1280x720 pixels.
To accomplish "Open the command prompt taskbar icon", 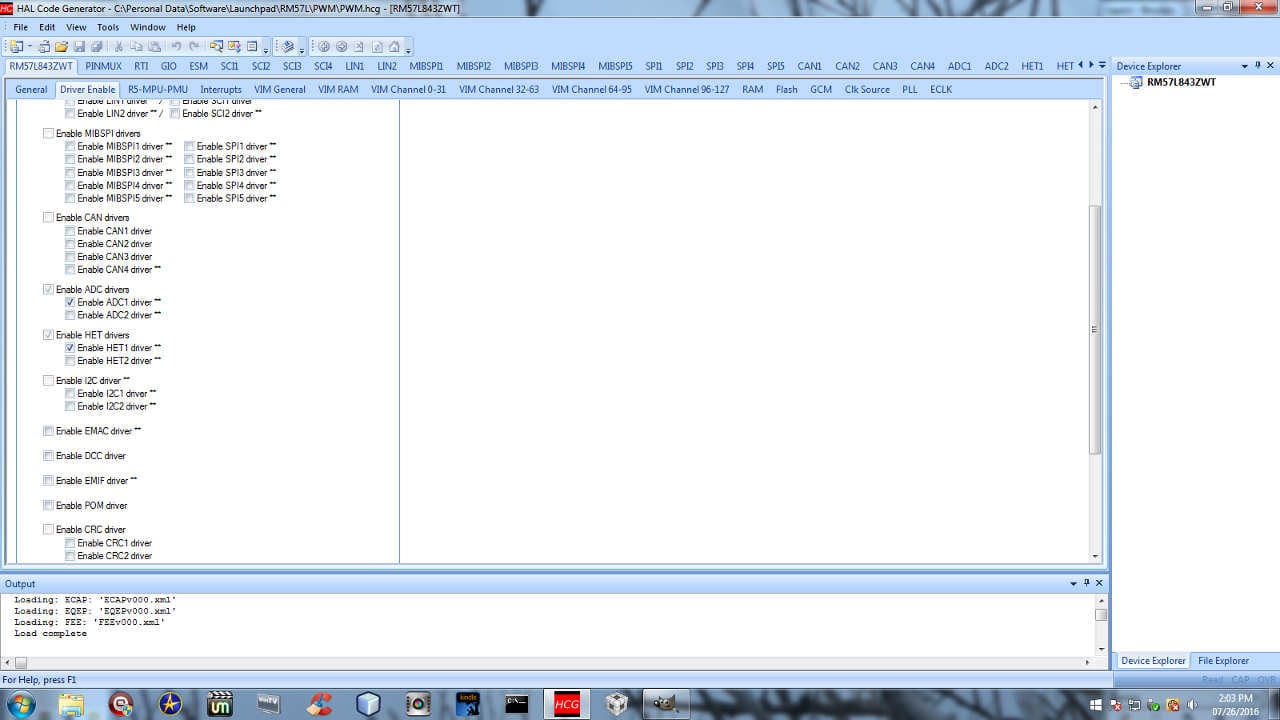I will tap(517, 704).
